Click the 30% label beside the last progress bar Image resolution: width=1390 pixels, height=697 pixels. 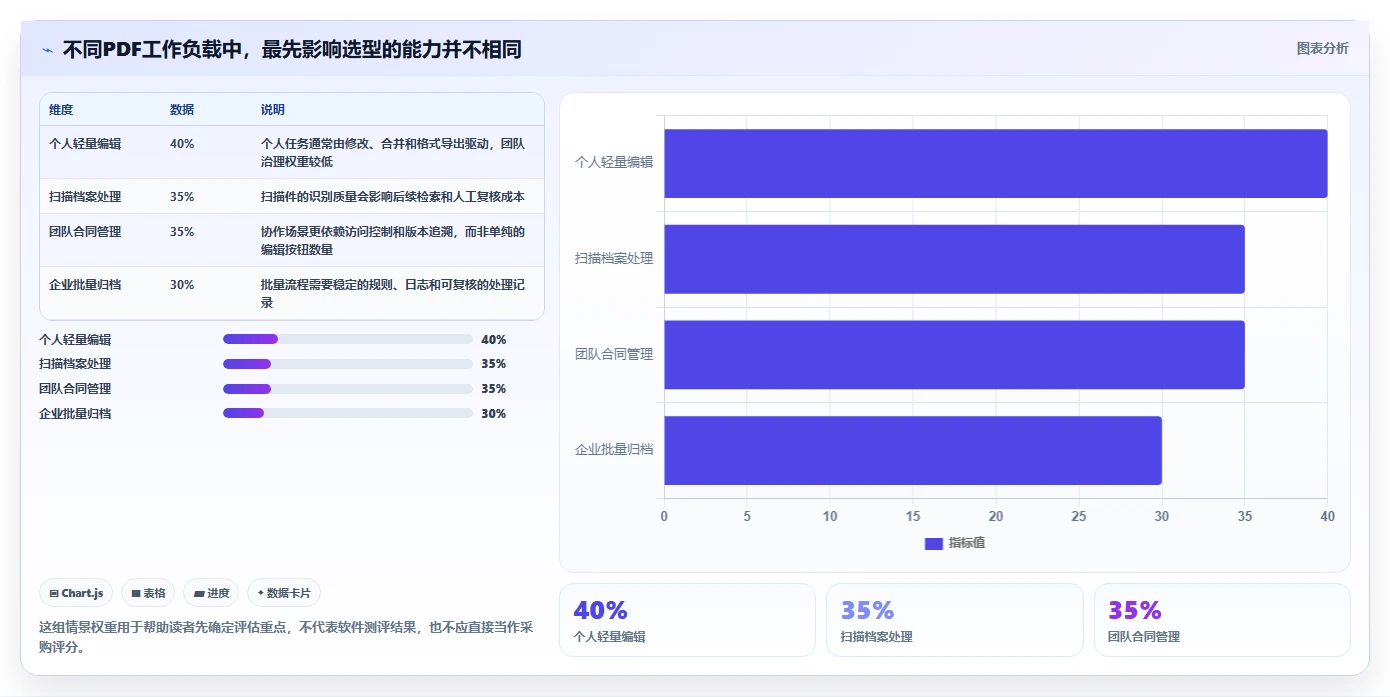(494, 414)
